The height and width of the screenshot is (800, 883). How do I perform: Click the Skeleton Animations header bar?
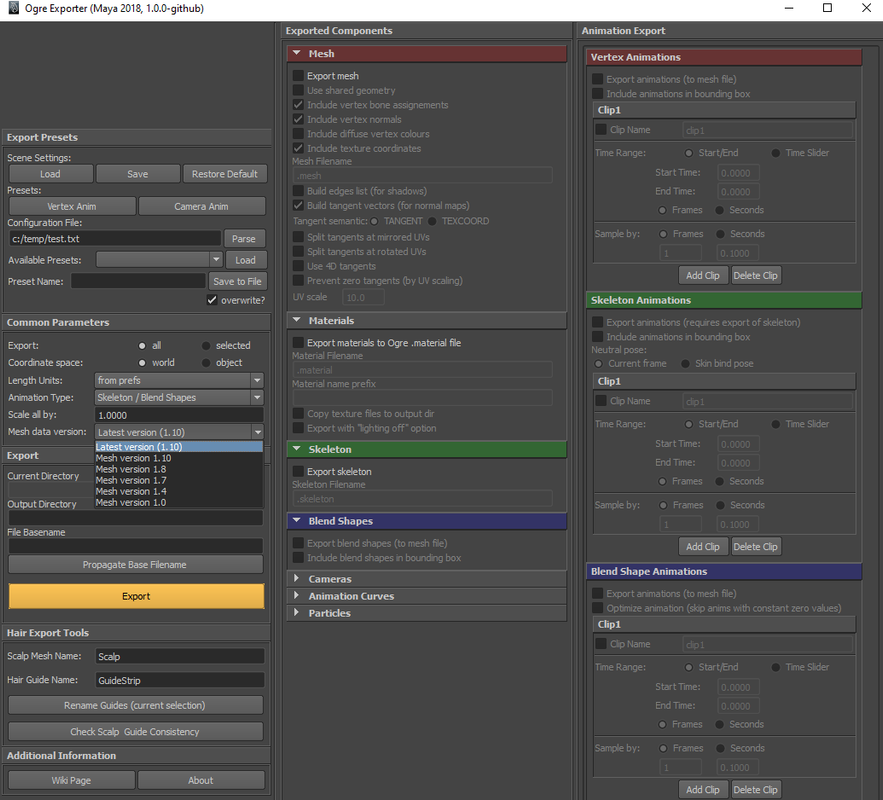point(724,300)
